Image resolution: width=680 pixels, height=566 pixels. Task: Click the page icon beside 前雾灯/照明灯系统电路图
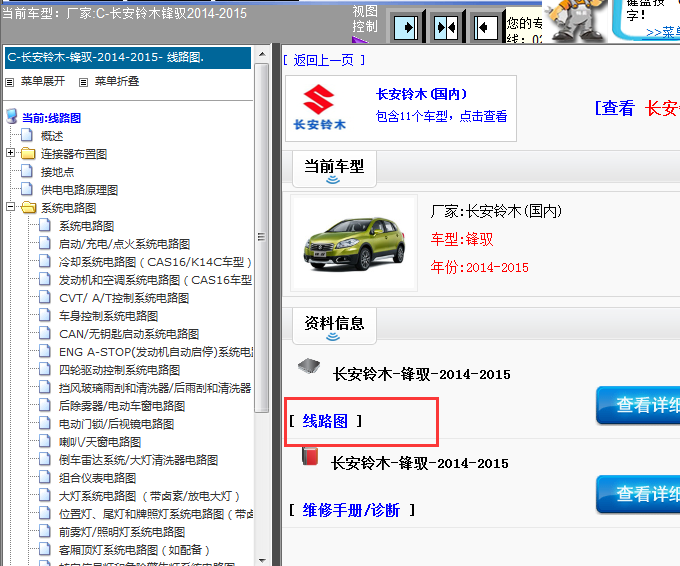pos(45,531)
